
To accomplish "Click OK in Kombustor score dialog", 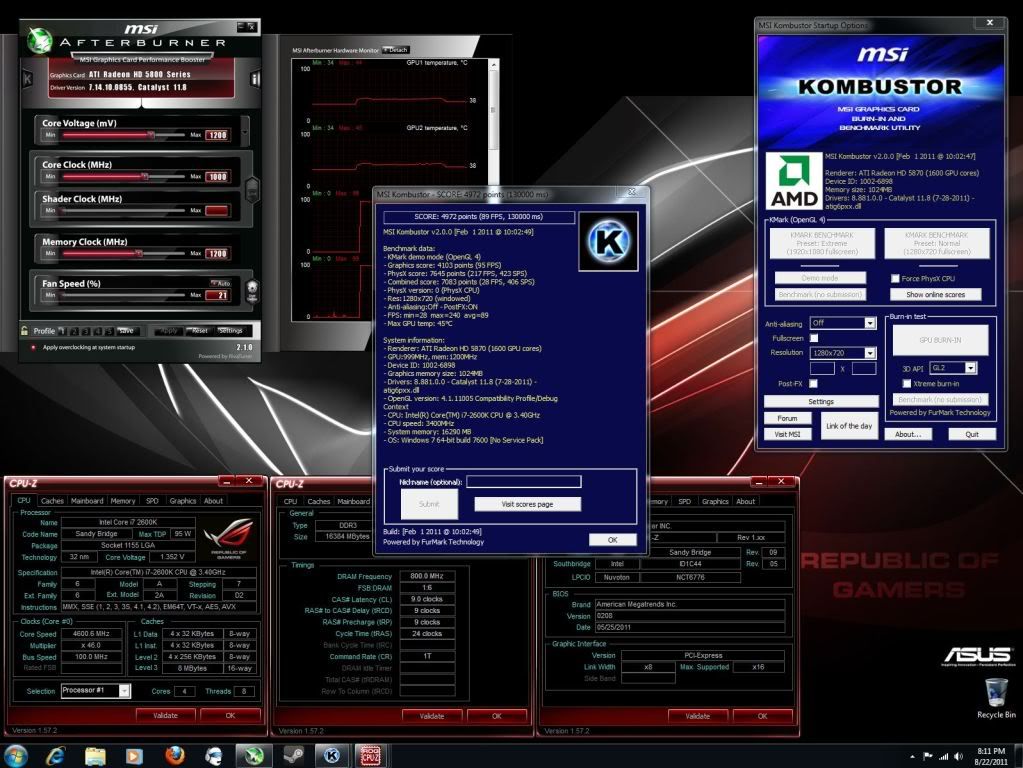I will pos(613,540).
